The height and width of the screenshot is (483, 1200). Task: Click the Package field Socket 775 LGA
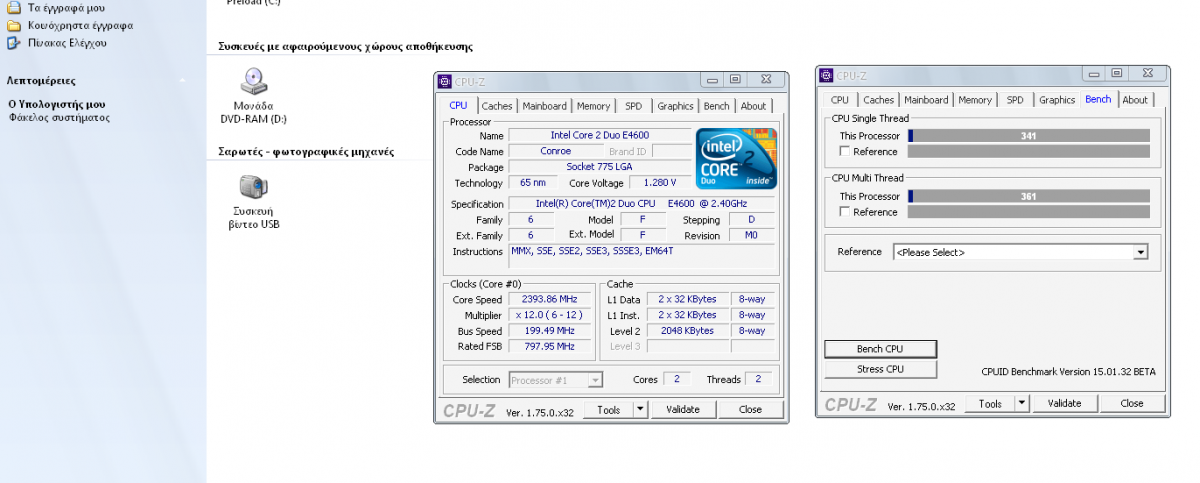pos(601,167)
